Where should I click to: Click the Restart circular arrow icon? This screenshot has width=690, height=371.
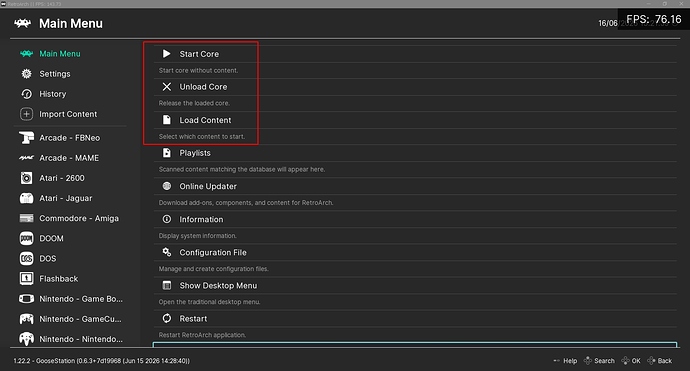tap(167, 318)
